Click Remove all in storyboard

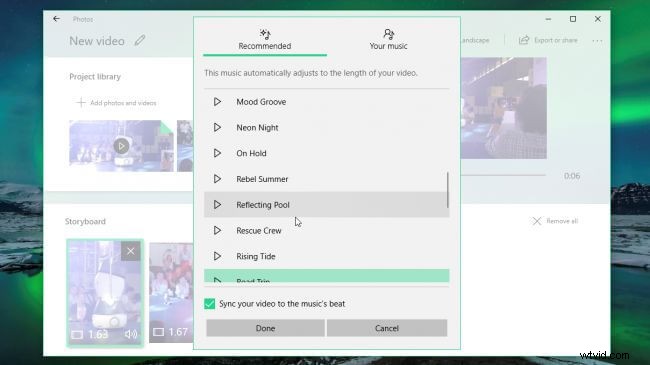555,221
